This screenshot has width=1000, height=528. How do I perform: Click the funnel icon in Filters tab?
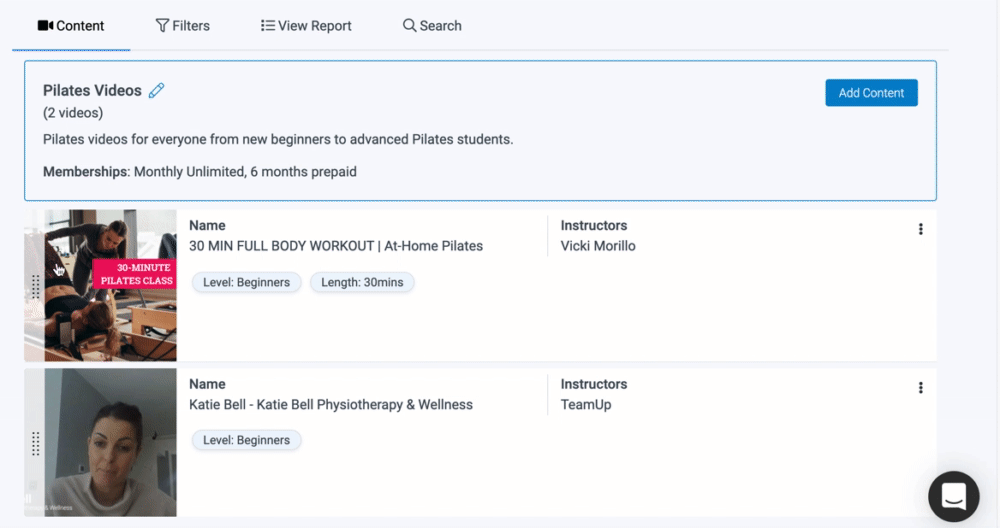162,26
